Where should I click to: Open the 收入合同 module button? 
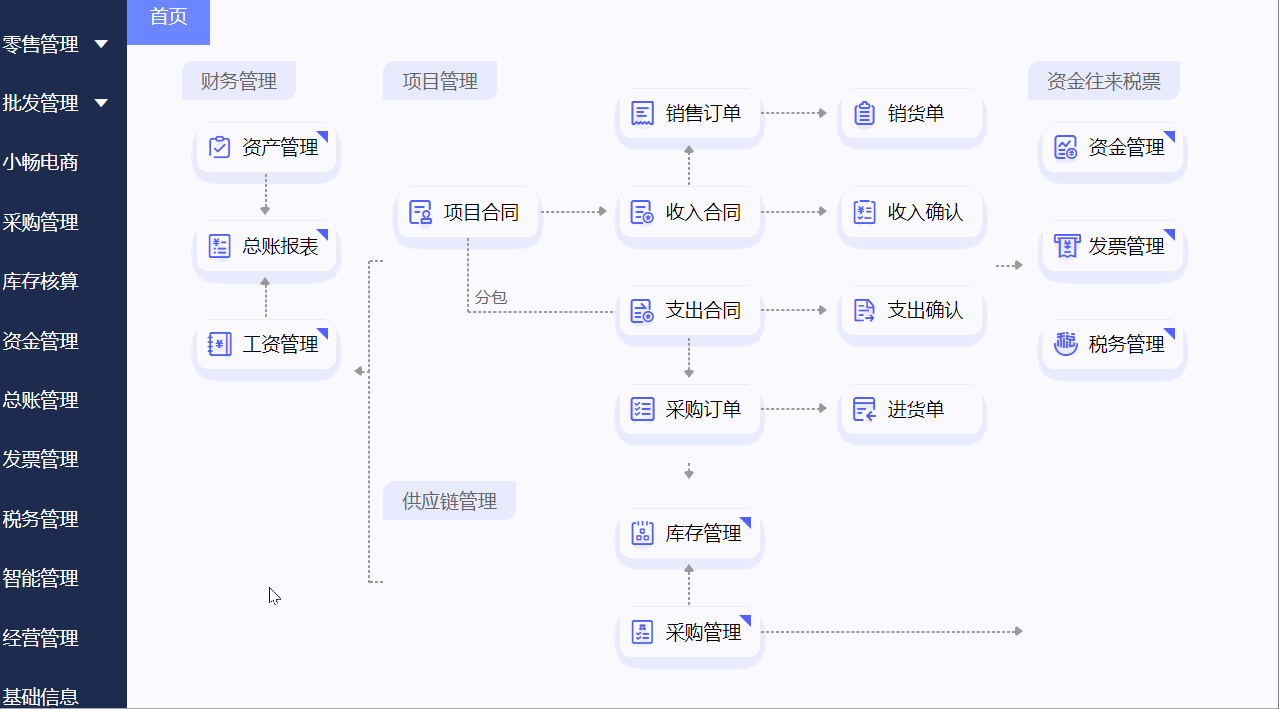[690, 212]
